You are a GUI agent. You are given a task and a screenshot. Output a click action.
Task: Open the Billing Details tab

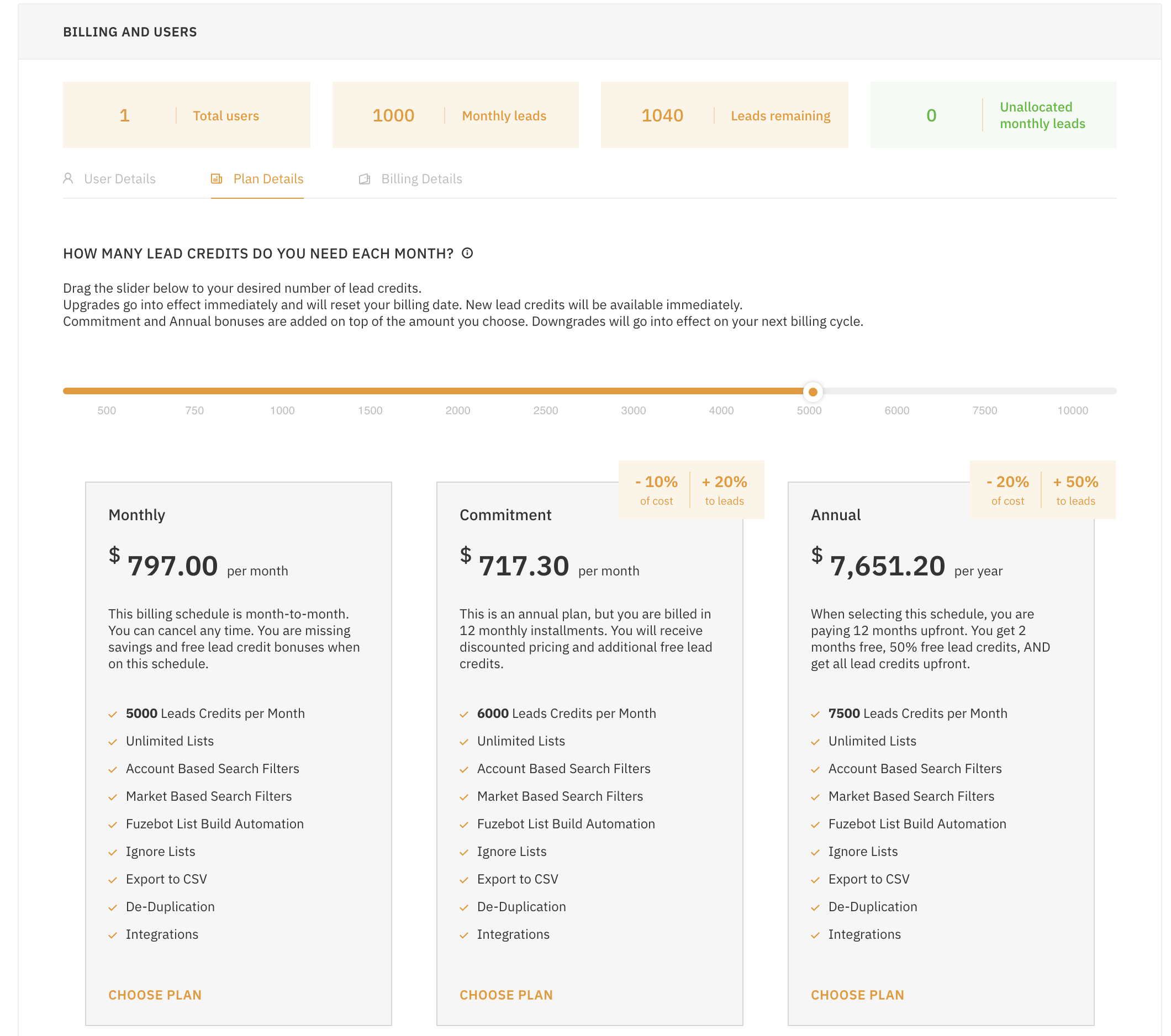click(x=410, y=179)
